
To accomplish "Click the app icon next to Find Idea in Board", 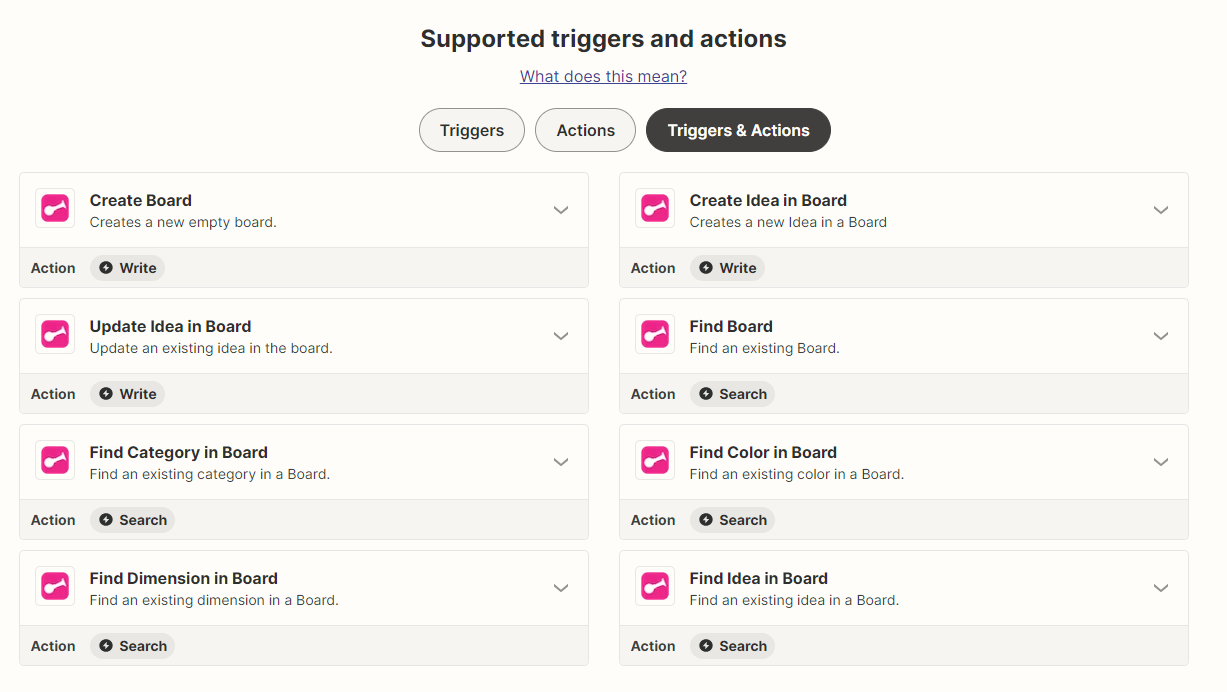I will point(655,587).
